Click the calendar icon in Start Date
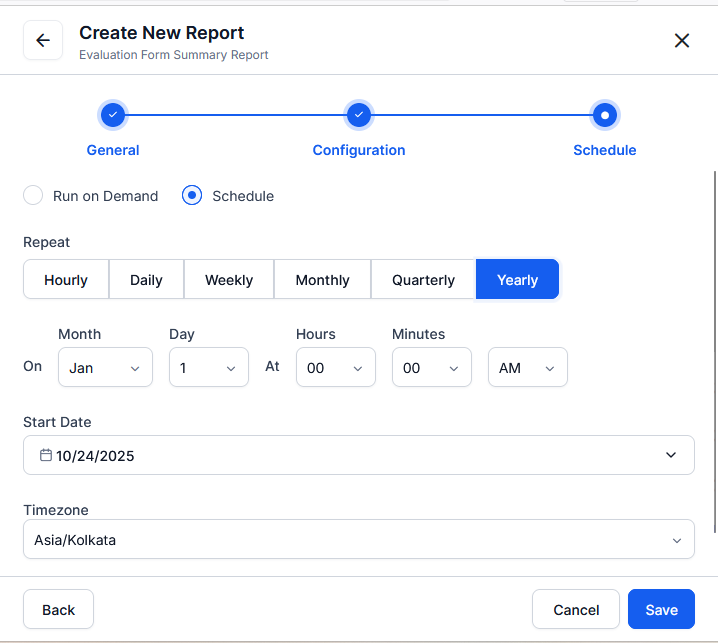 [46, 455]
